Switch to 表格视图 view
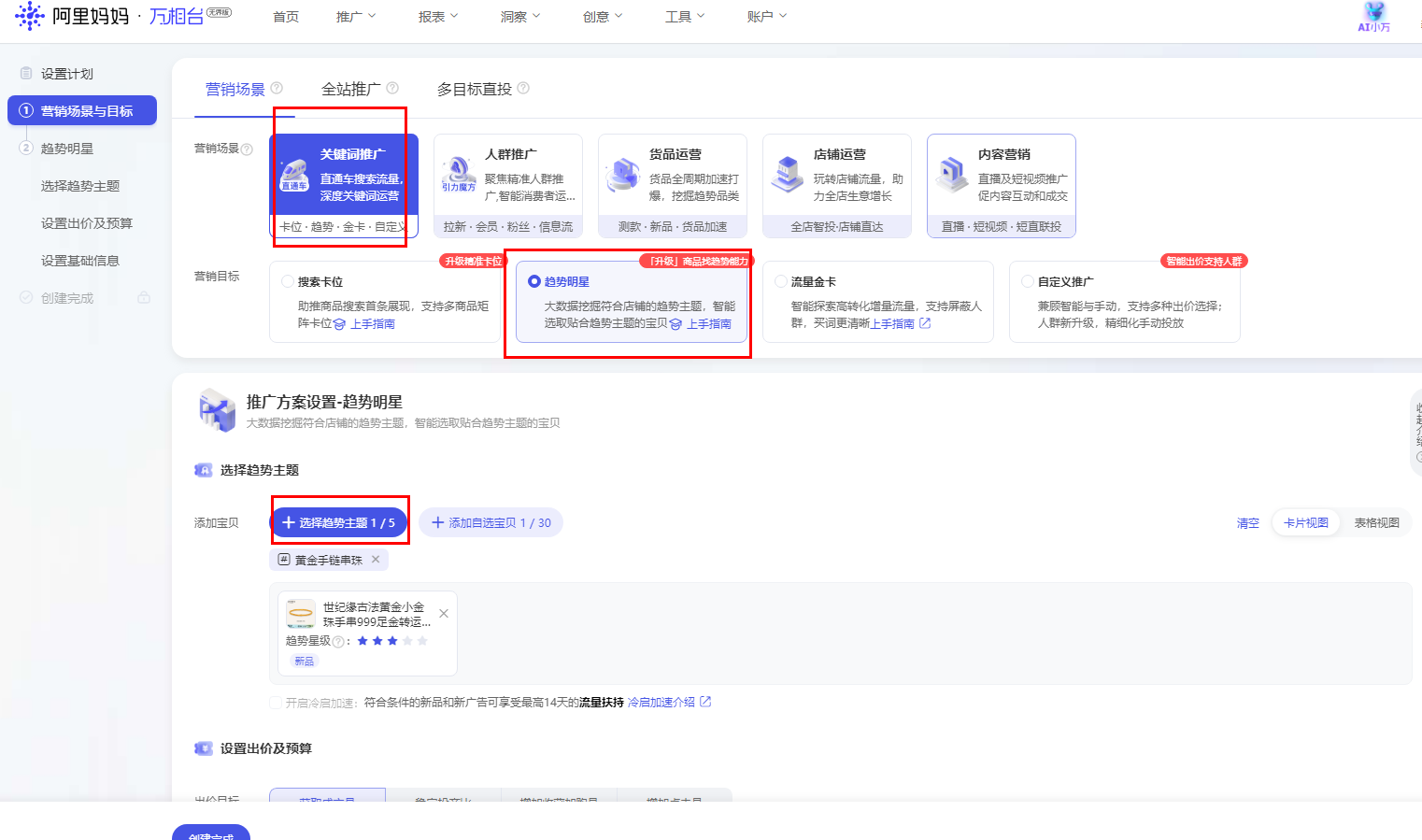 [1376, 522]
